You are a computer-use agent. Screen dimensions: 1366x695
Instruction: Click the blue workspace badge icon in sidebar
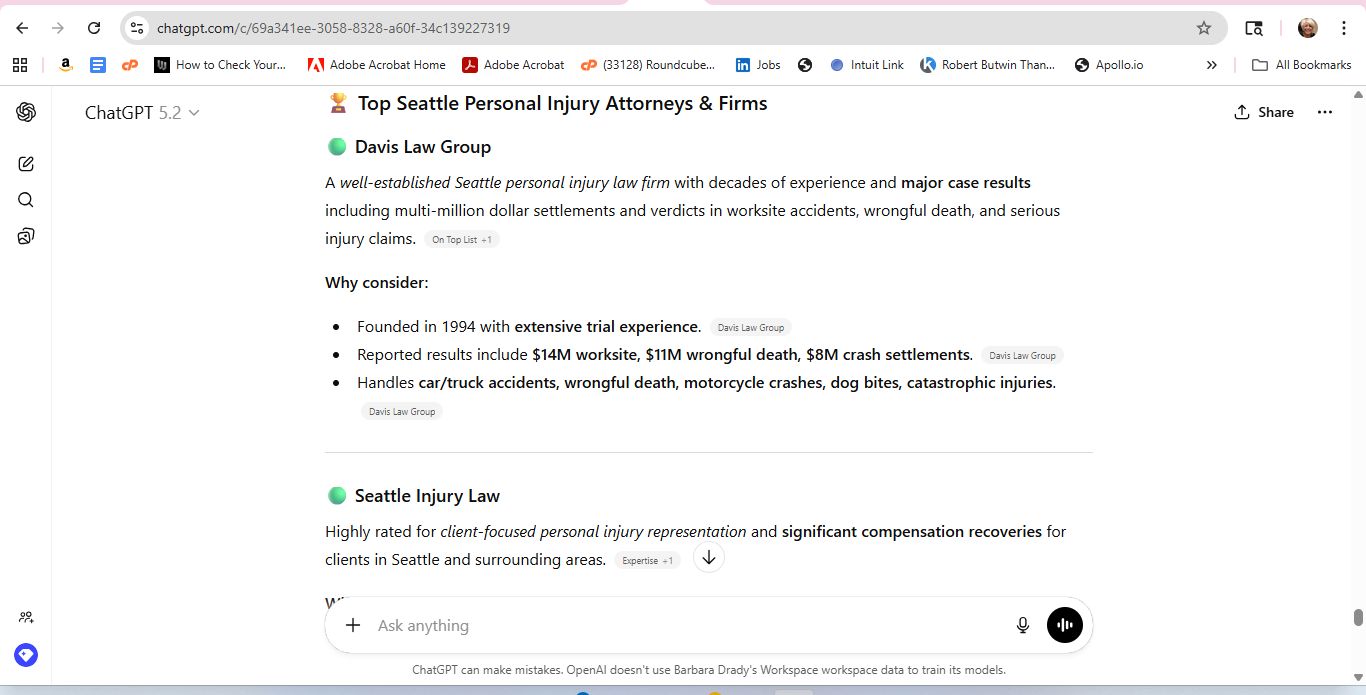tap(26, 655)
